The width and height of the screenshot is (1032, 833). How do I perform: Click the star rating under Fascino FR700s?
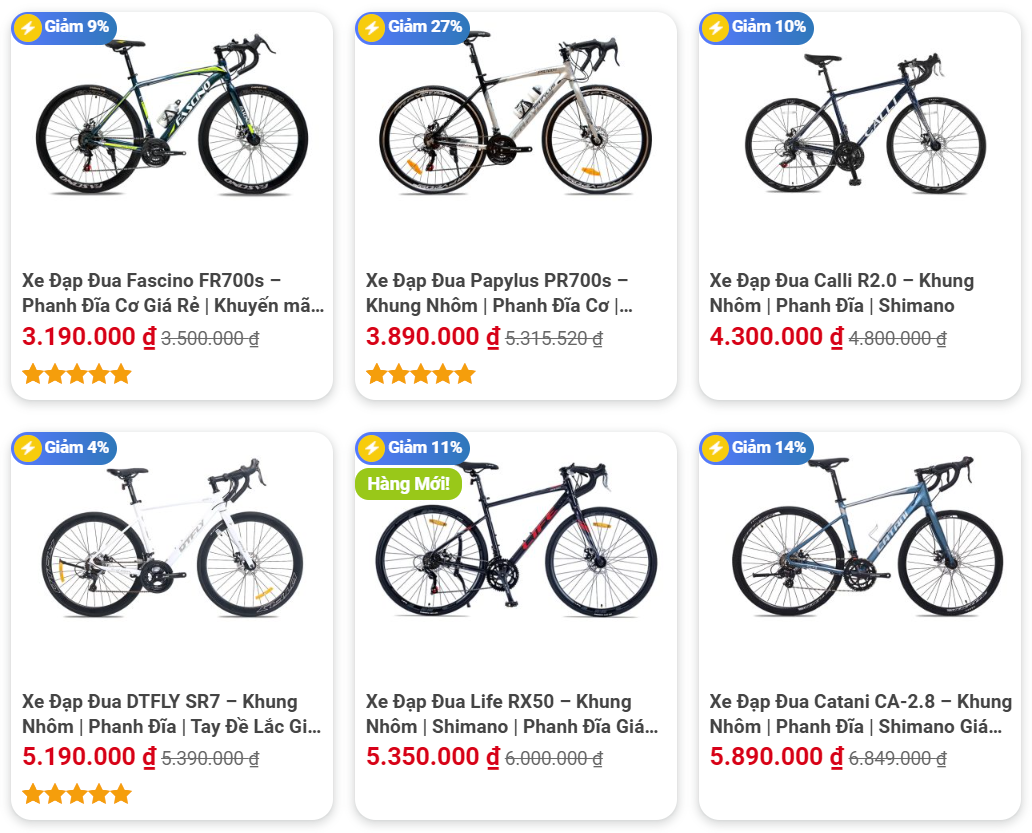click(77, 374)
